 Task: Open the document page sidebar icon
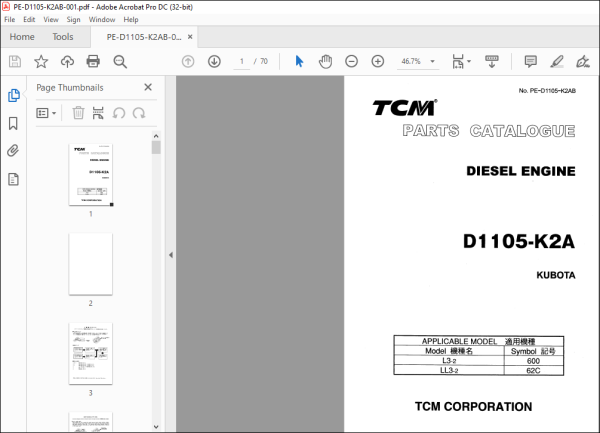(13, 179)
